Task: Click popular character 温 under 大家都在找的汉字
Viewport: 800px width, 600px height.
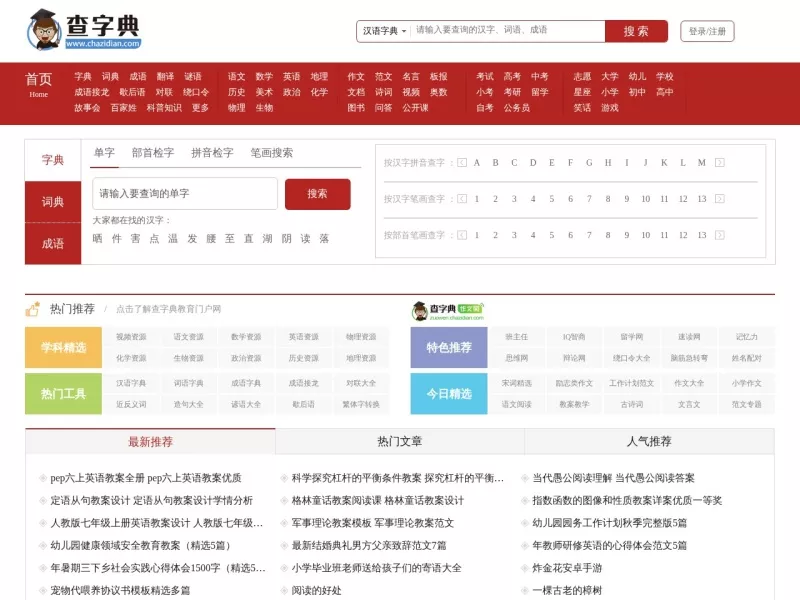Action: pos(173,238)
